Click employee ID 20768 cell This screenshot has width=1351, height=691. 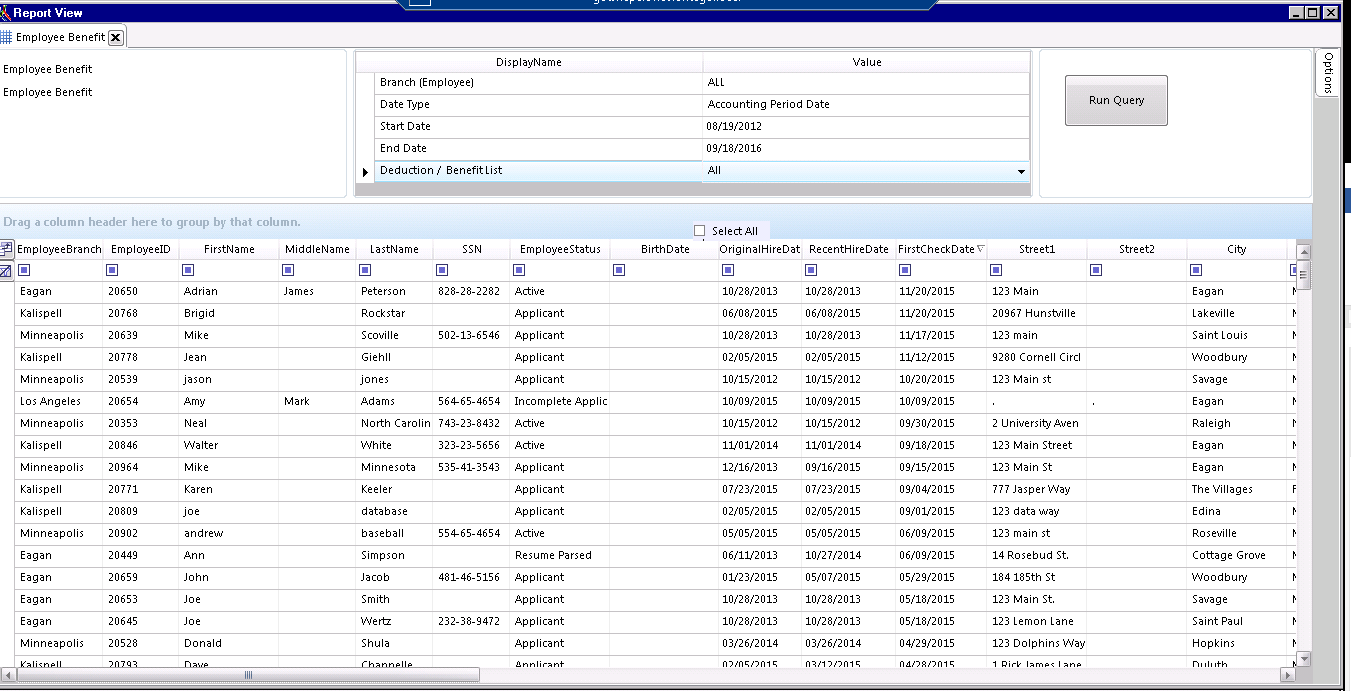(x=141, y=313)
